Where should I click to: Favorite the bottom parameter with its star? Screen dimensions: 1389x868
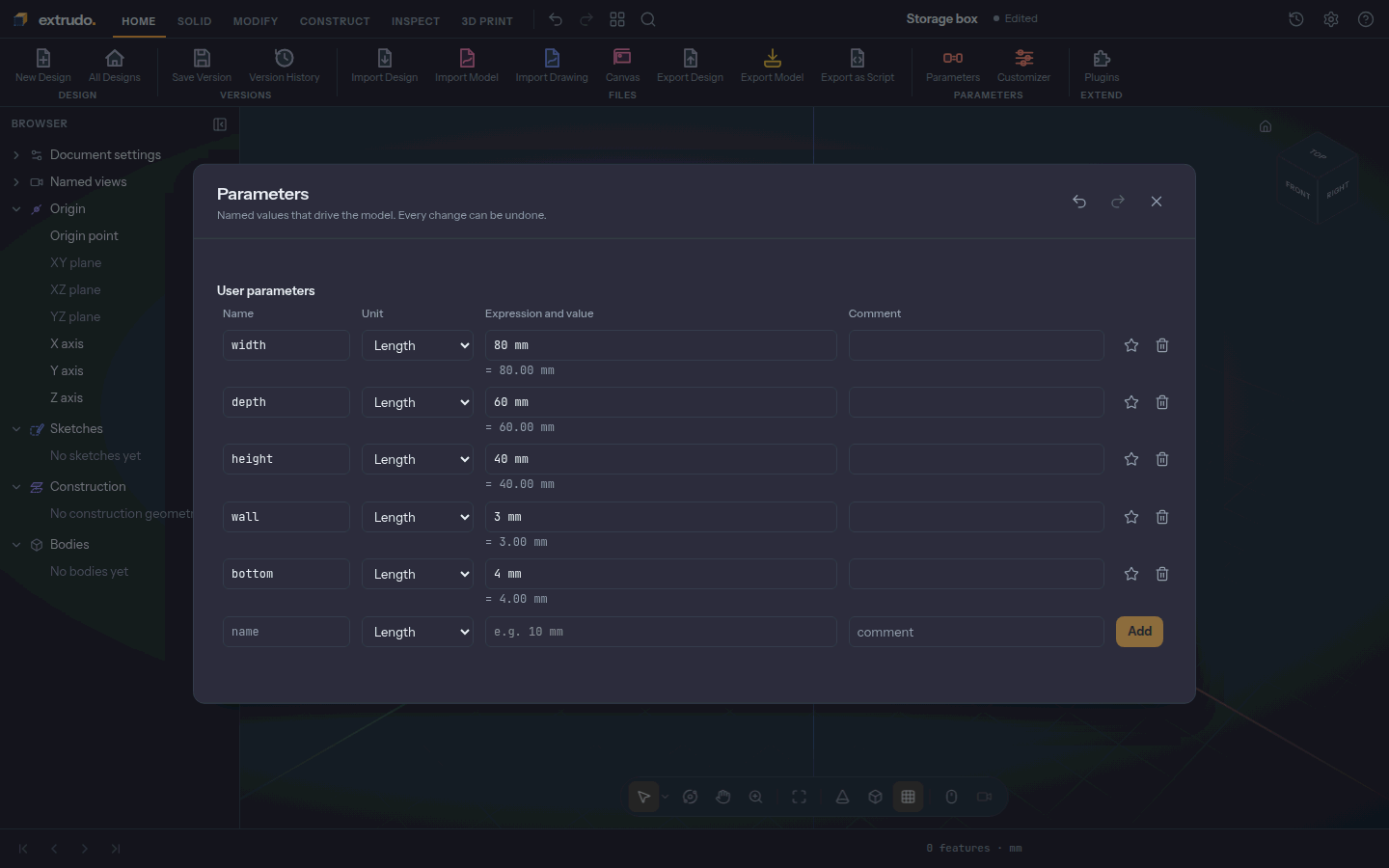(1131, 574)
